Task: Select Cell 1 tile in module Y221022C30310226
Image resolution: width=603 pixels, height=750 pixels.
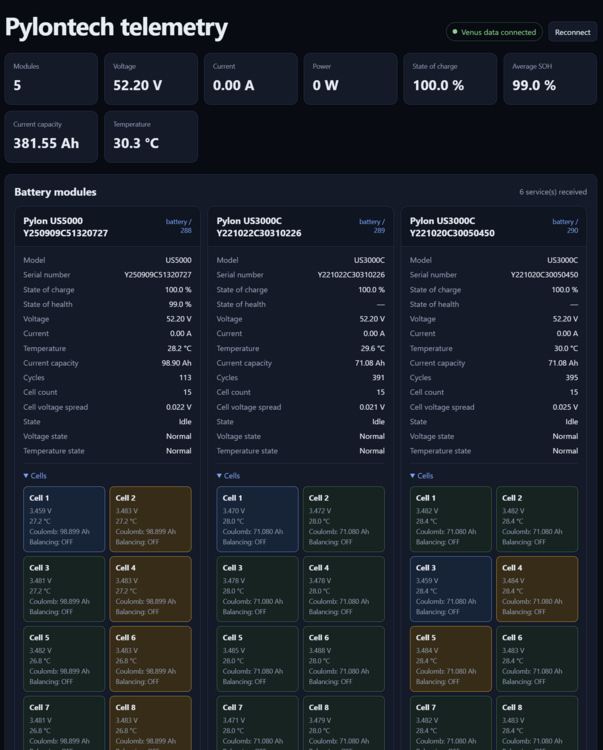Action: (x=257, y=519)
